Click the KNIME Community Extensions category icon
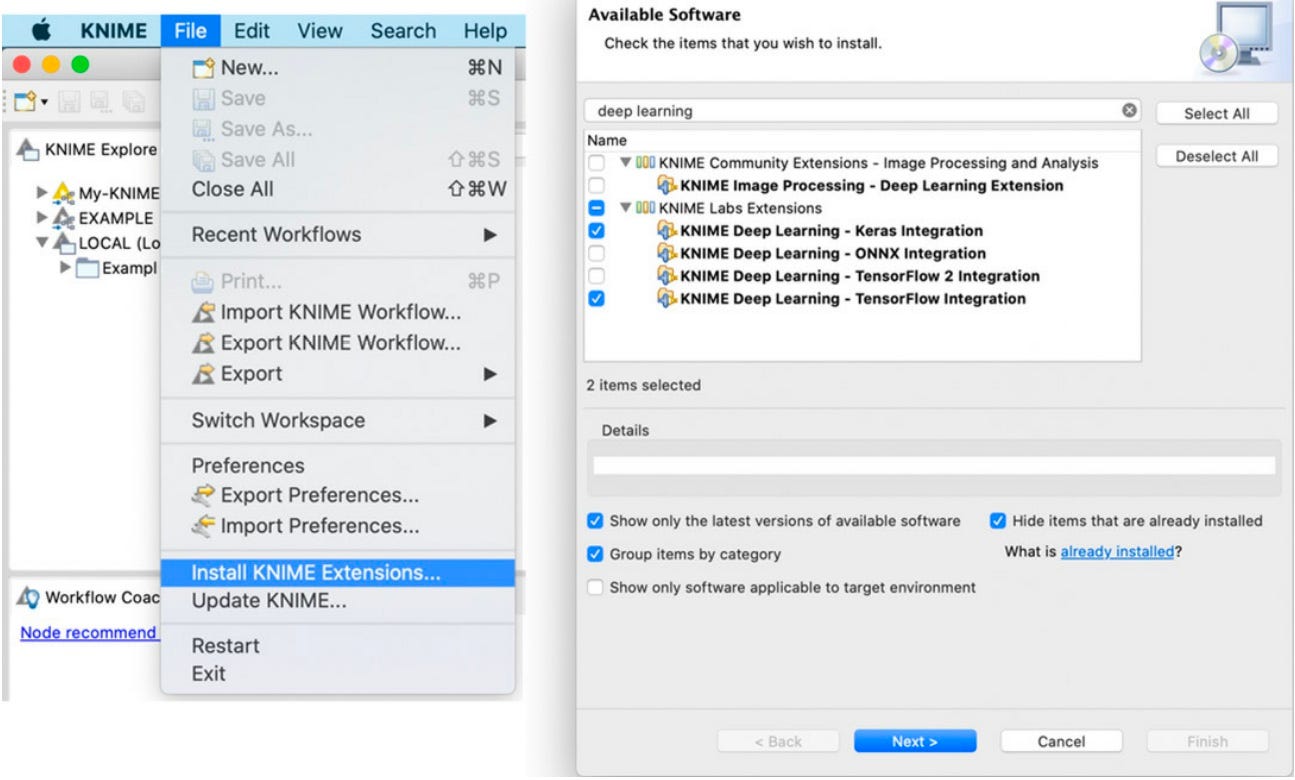1295x780 pixels. tap(645, 163)
